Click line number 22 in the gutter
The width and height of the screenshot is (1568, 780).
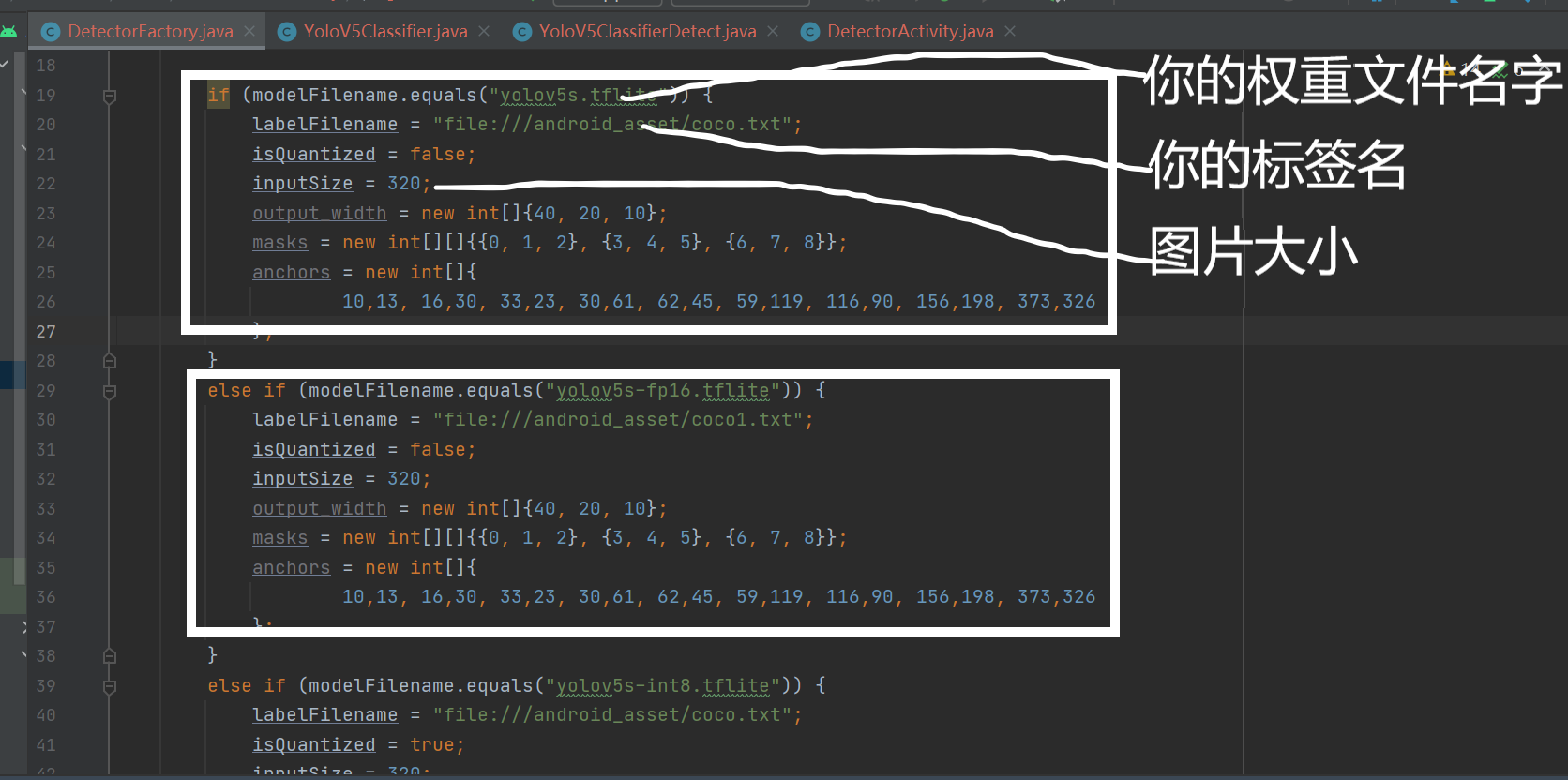[46, 184]
